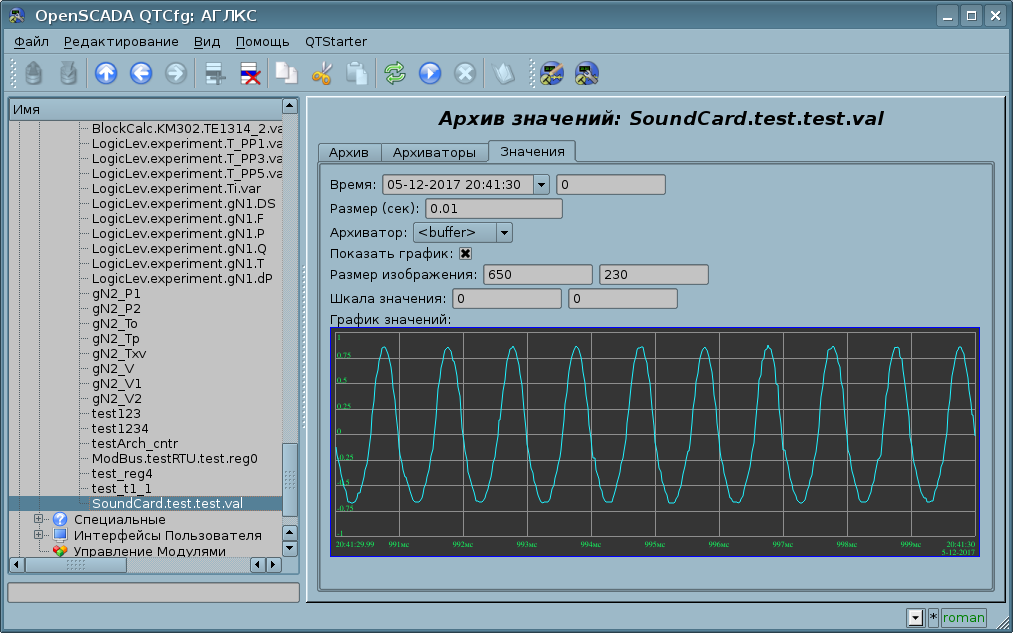Open the Редактирование menu
This screenshot has width=1013, height=633.
tap(121, 42)
